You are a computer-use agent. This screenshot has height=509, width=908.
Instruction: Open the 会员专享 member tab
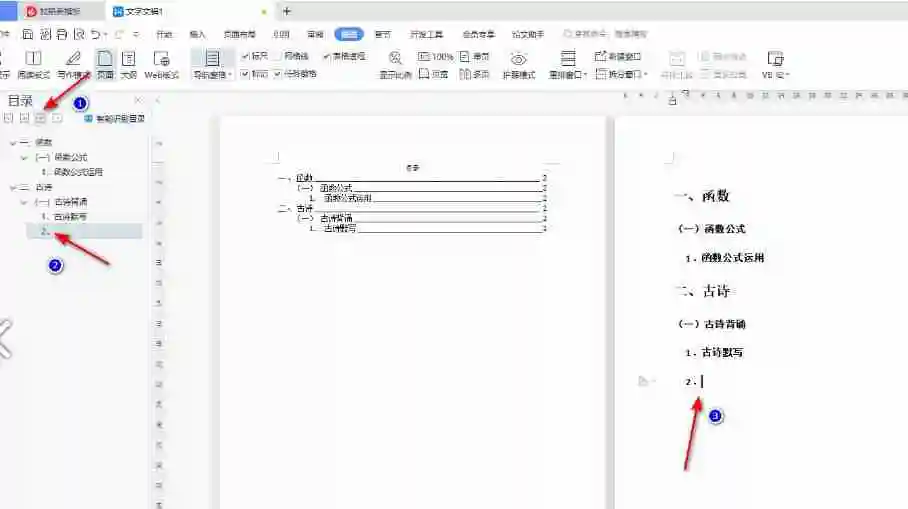pyautogui.click(x=478, y=34)
